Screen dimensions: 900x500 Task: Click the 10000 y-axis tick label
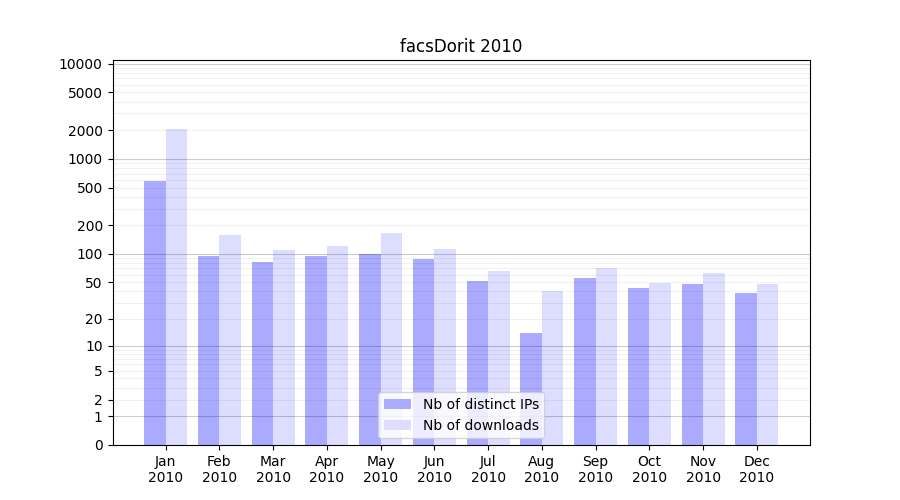81,64
